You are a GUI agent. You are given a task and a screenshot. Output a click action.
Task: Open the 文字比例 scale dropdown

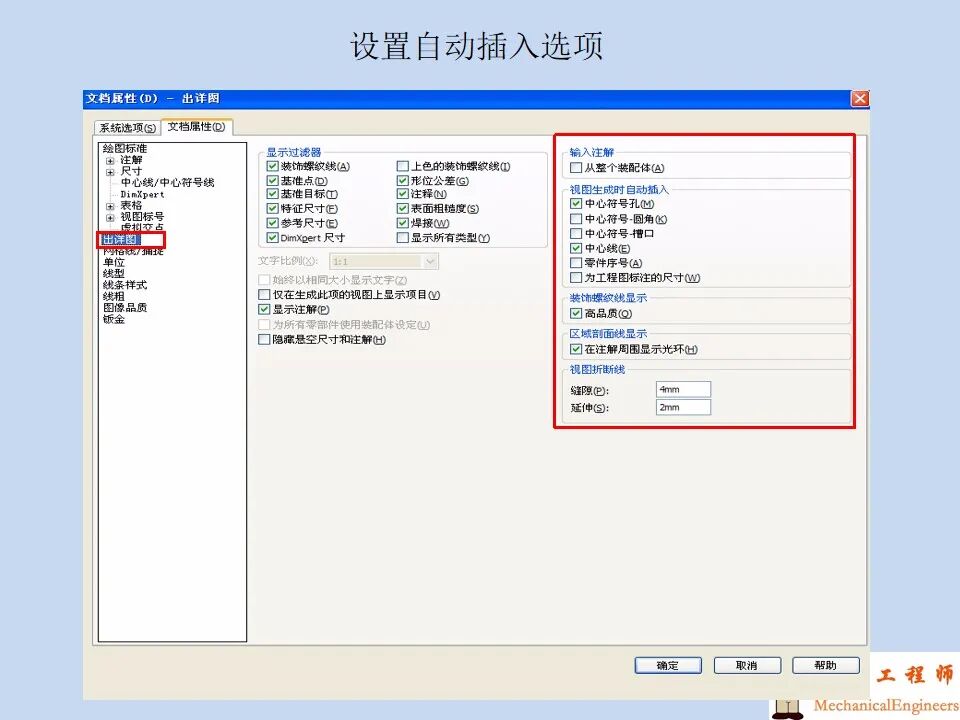point(428,261)
